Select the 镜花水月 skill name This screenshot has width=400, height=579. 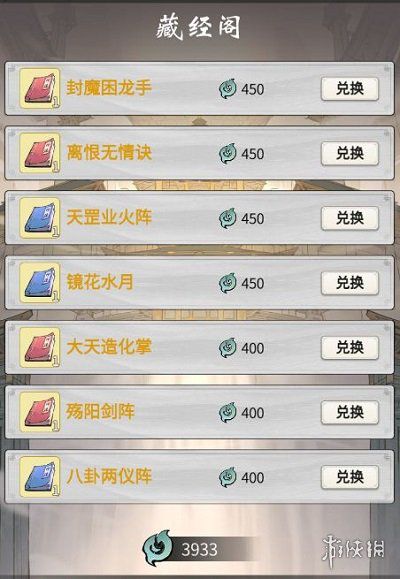[100, 282]
